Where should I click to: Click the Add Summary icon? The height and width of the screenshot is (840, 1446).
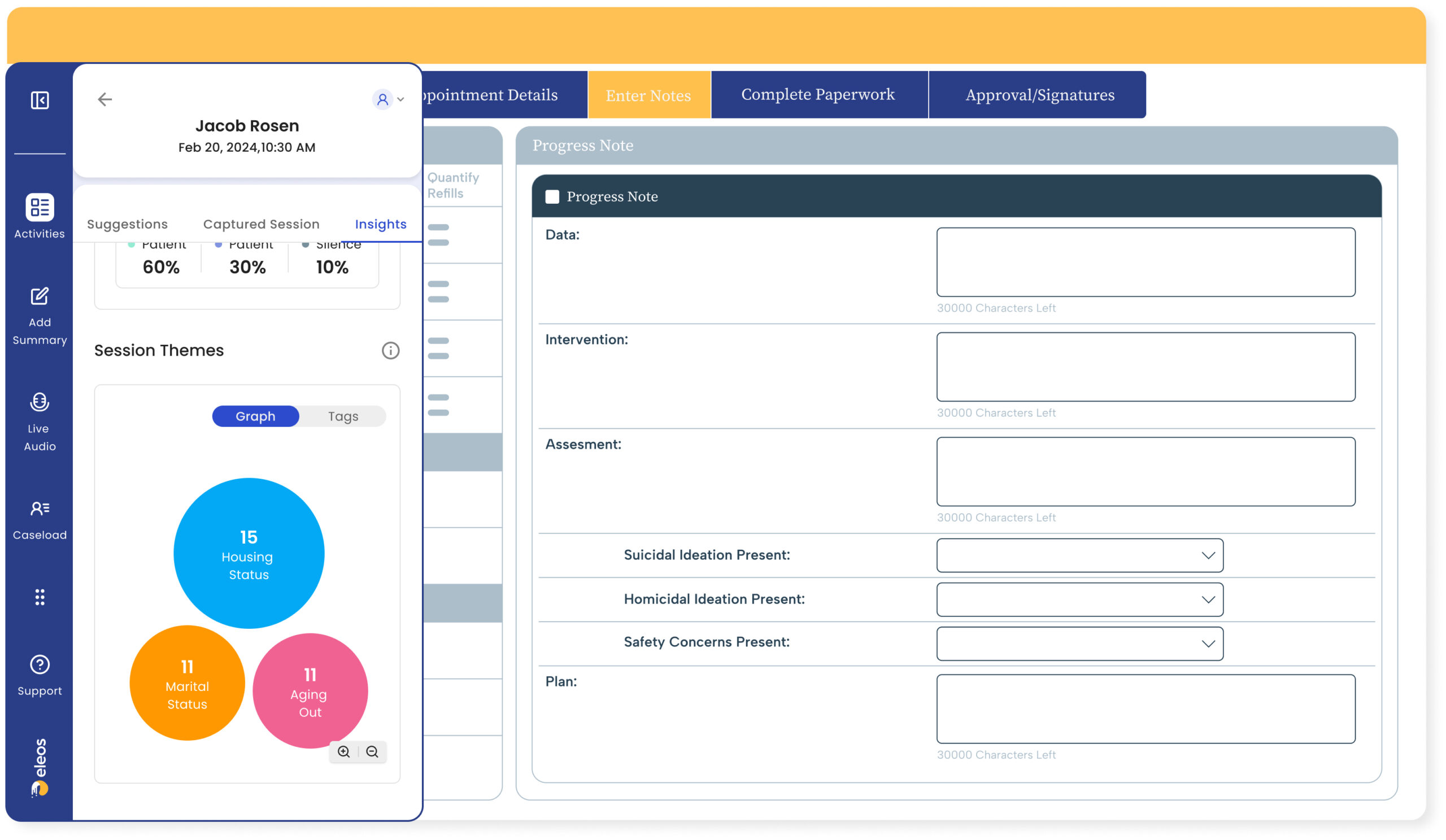[40, 296]
